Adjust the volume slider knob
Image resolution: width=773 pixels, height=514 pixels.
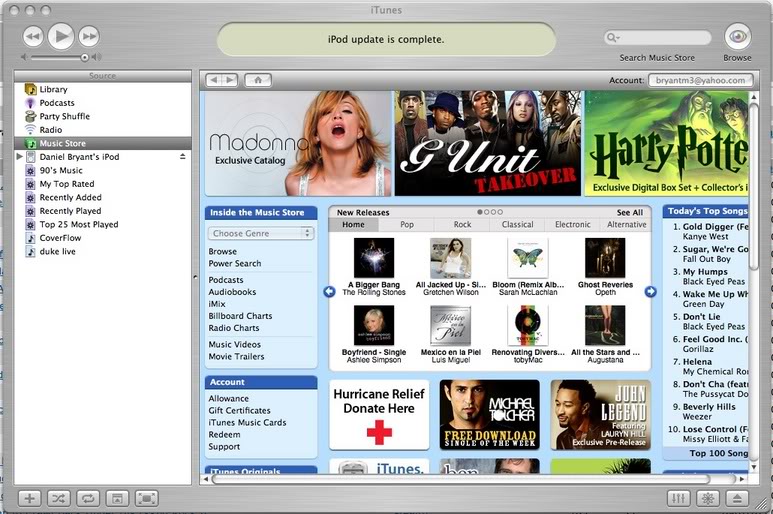(x=85, y=58)
